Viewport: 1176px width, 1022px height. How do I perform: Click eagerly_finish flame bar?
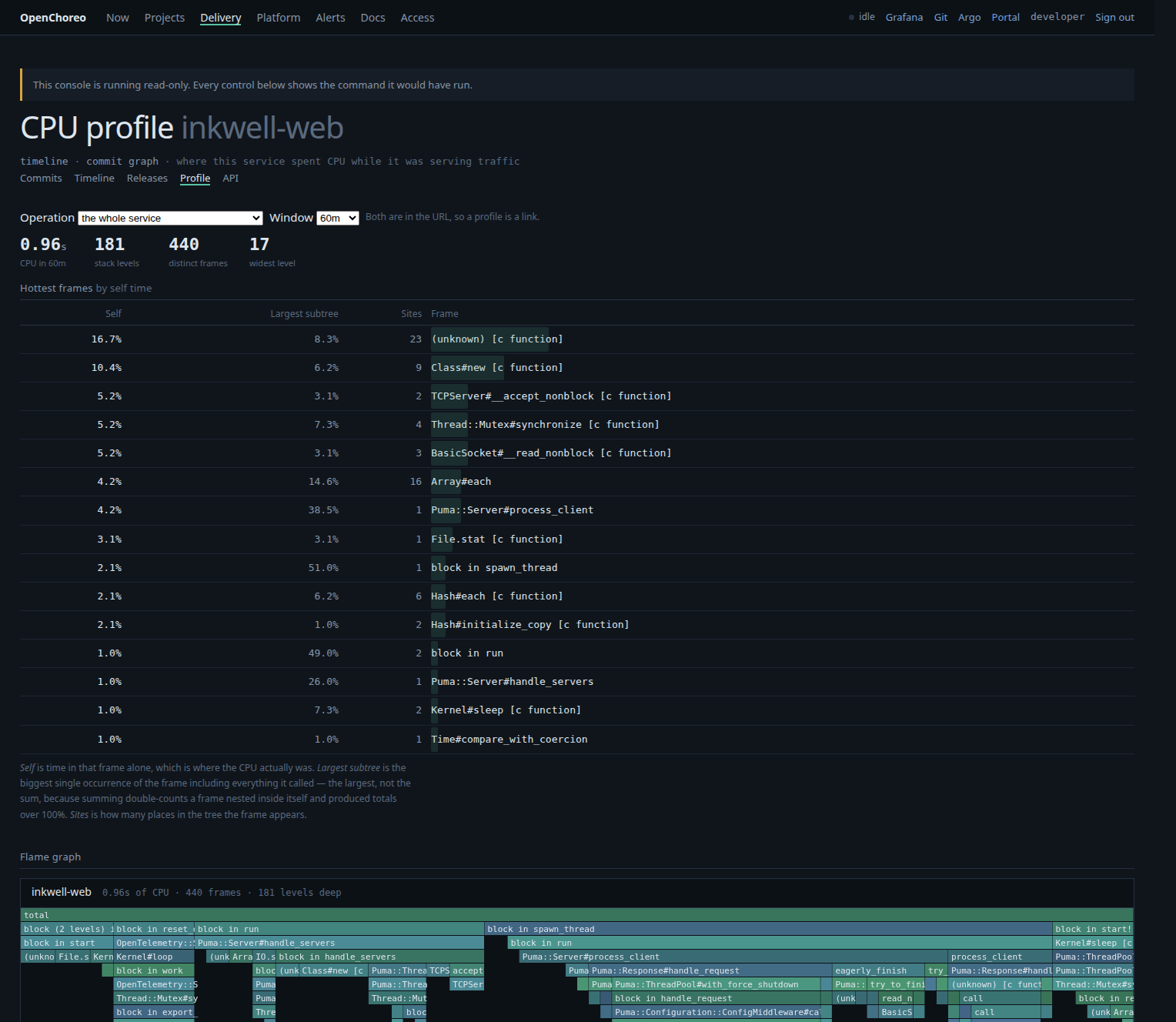(879, 970)
